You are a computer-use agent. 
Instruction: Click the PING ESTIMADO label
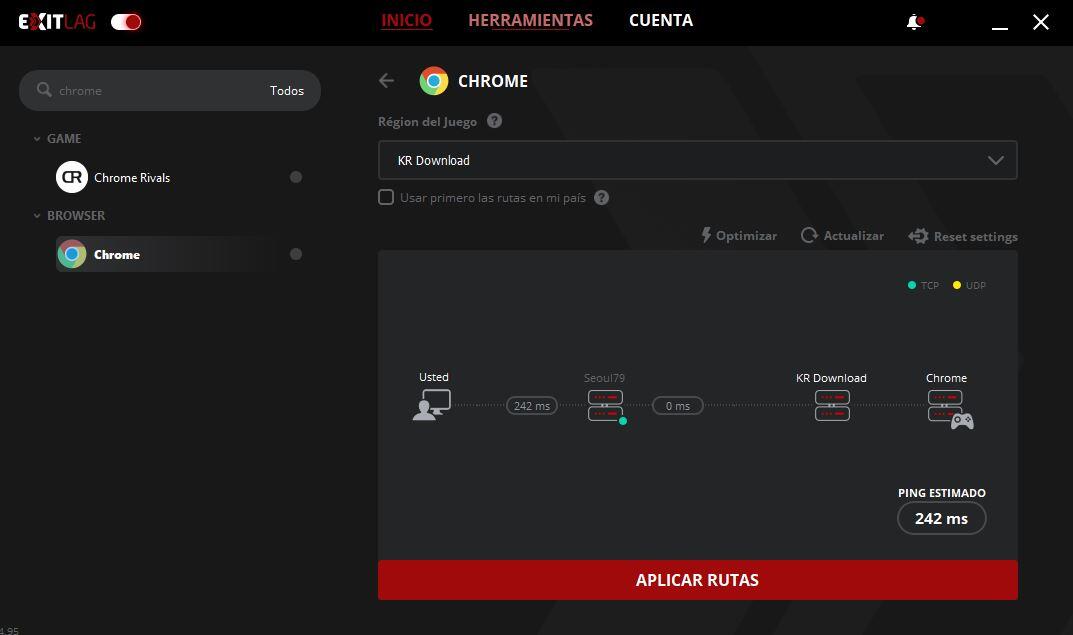coord(942,493)
